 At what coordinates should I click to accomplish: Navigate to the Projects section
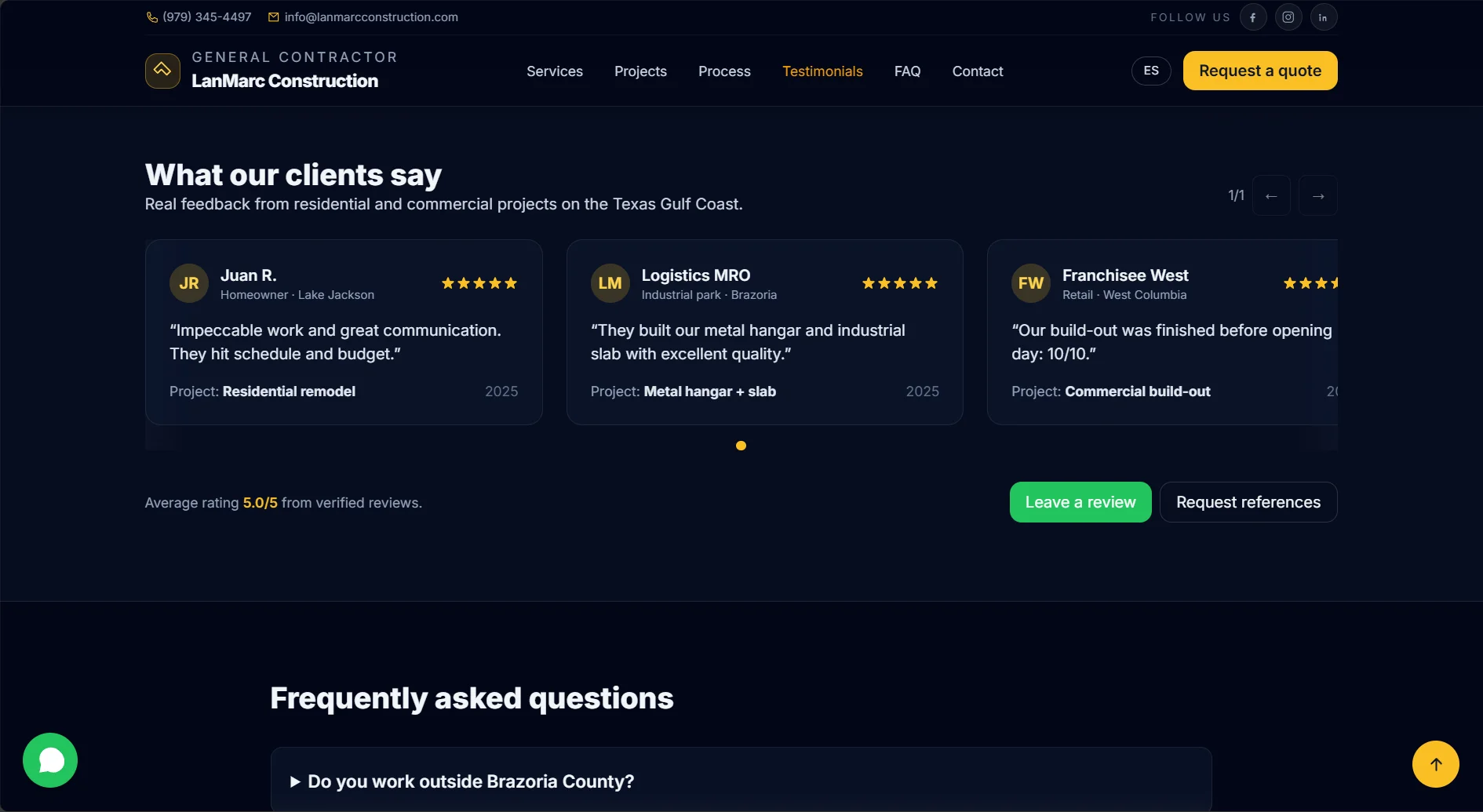[640, 71]
